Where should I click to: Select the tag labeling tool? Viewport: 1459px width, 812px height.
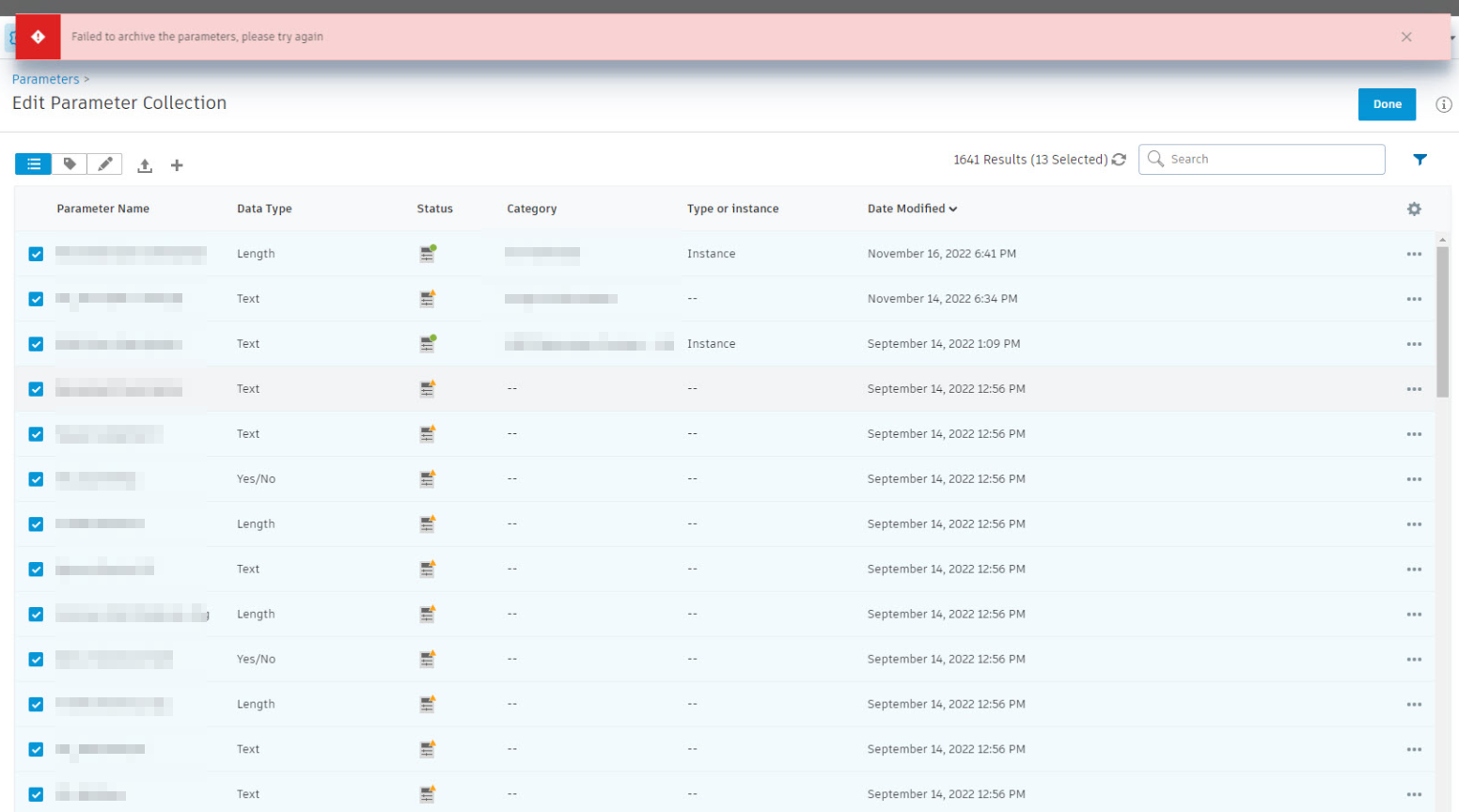tap(69, 164)
